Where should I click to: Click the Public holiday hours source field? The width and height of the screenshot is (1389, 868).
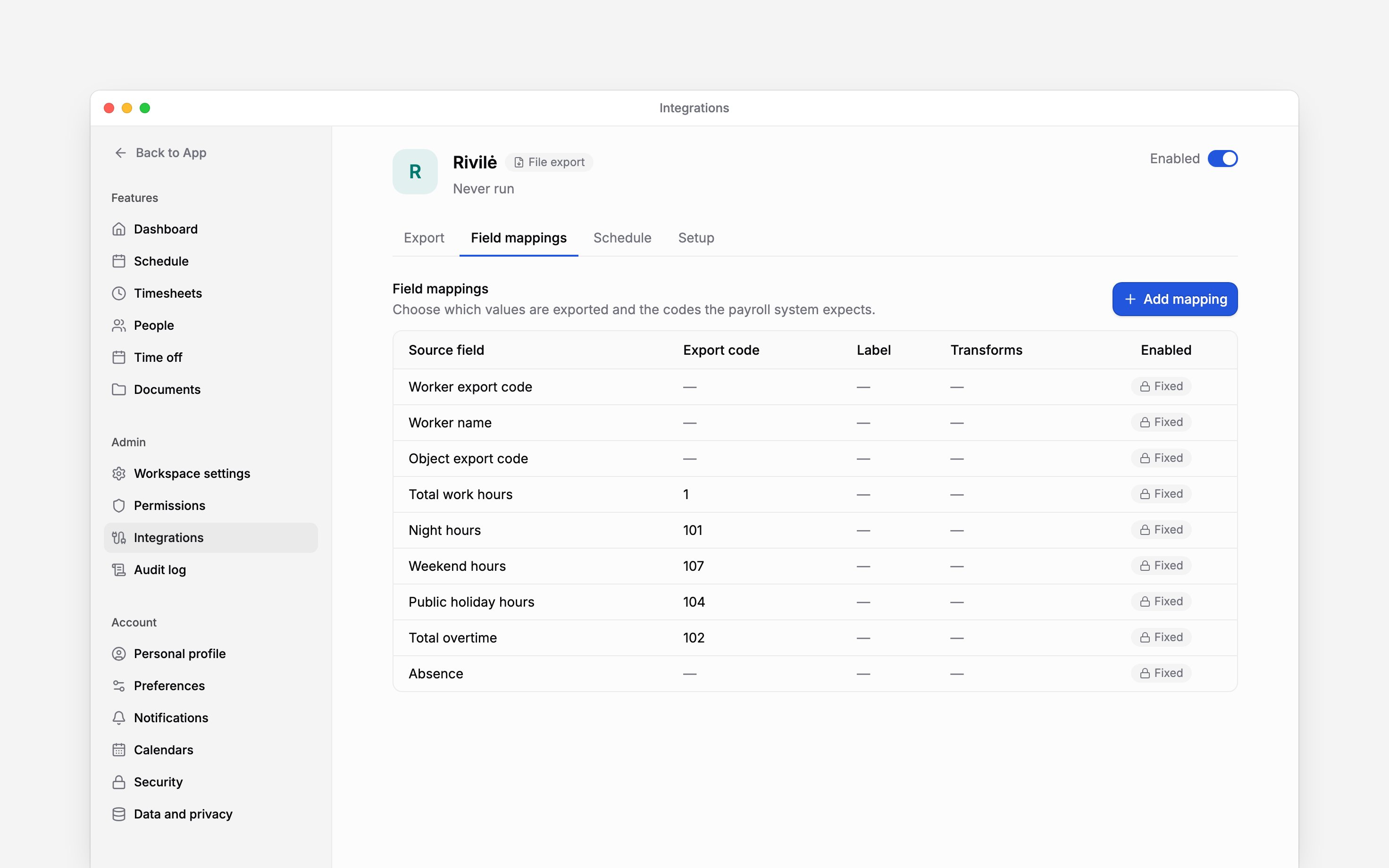point(471,602)
